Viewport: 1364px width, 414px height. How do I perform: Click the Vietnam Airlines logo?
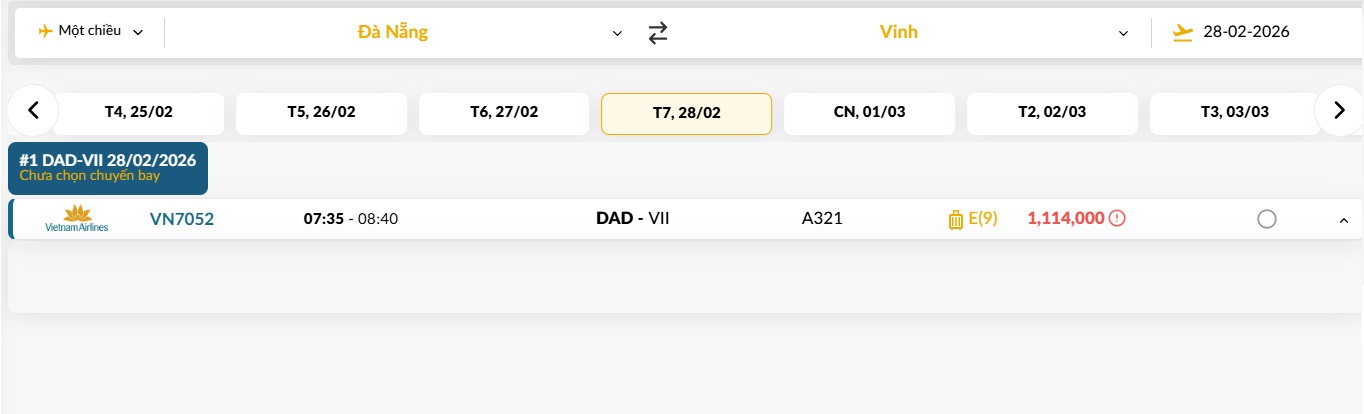[77, 219]
